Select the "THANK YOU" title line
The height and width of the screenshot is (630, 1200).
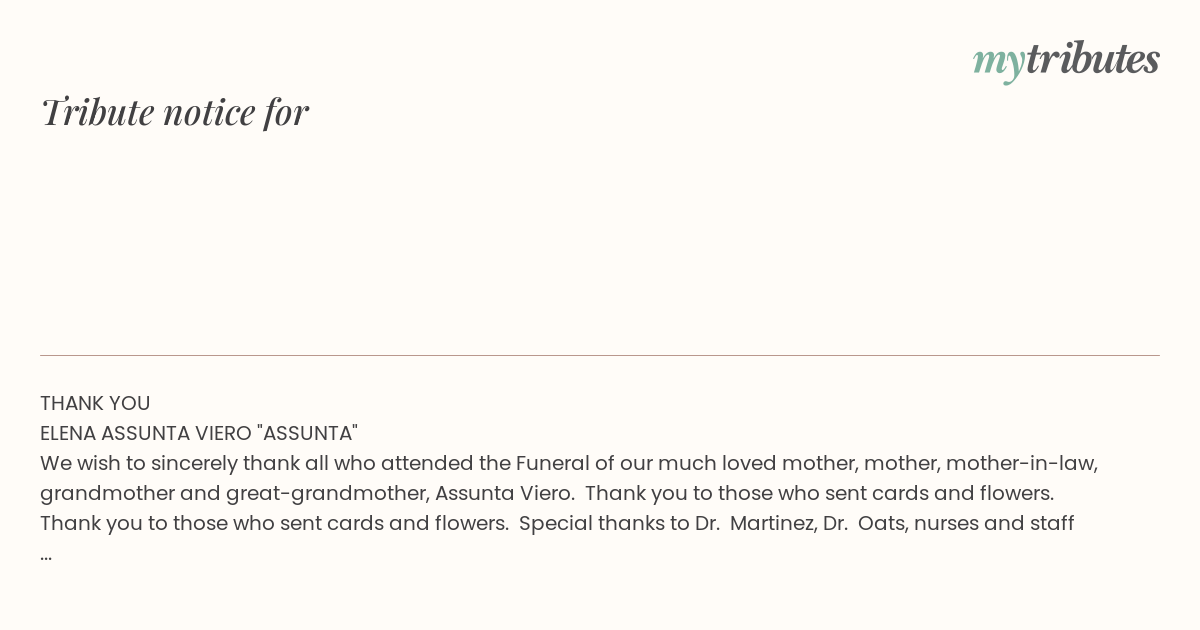click(x=95, y=403)
